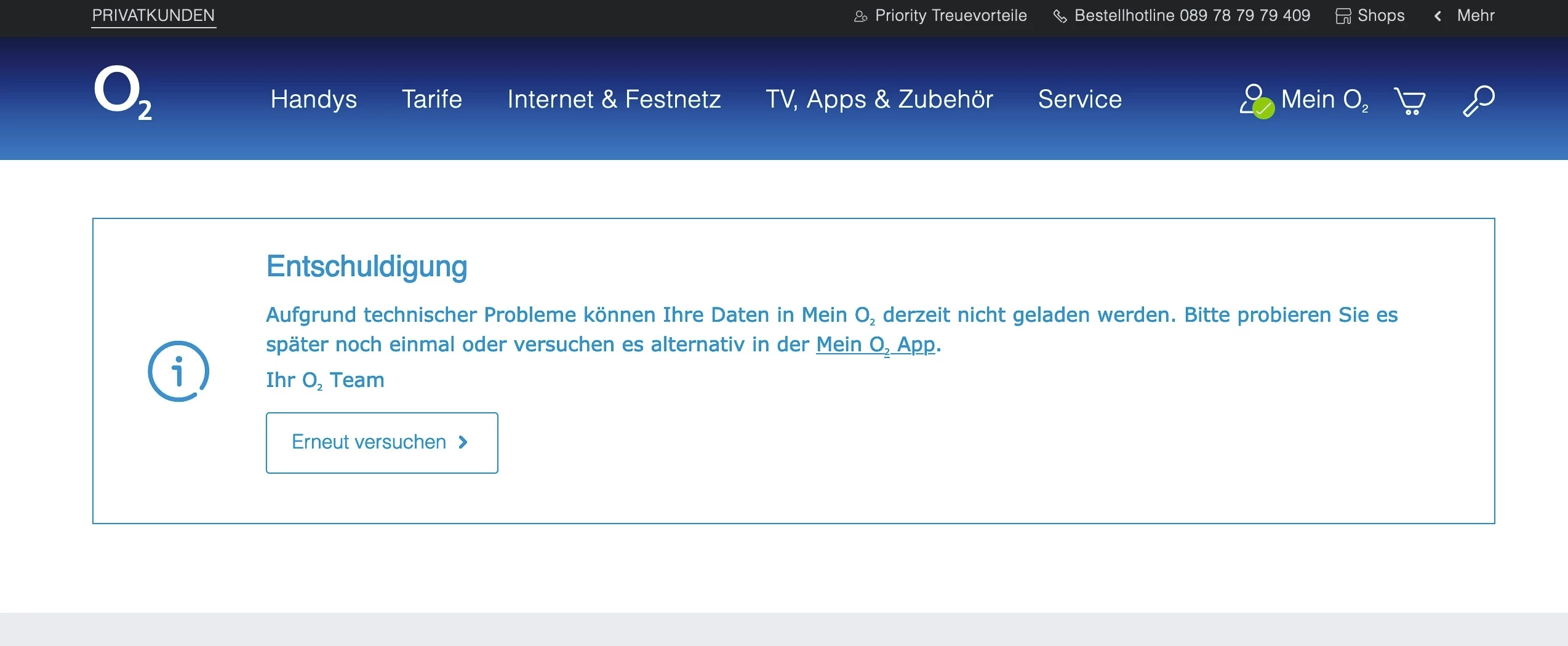Select the PRIVATKUNDEN tab
The image size is (1568, 646).
pyautogui.click(x=154, y=16)
